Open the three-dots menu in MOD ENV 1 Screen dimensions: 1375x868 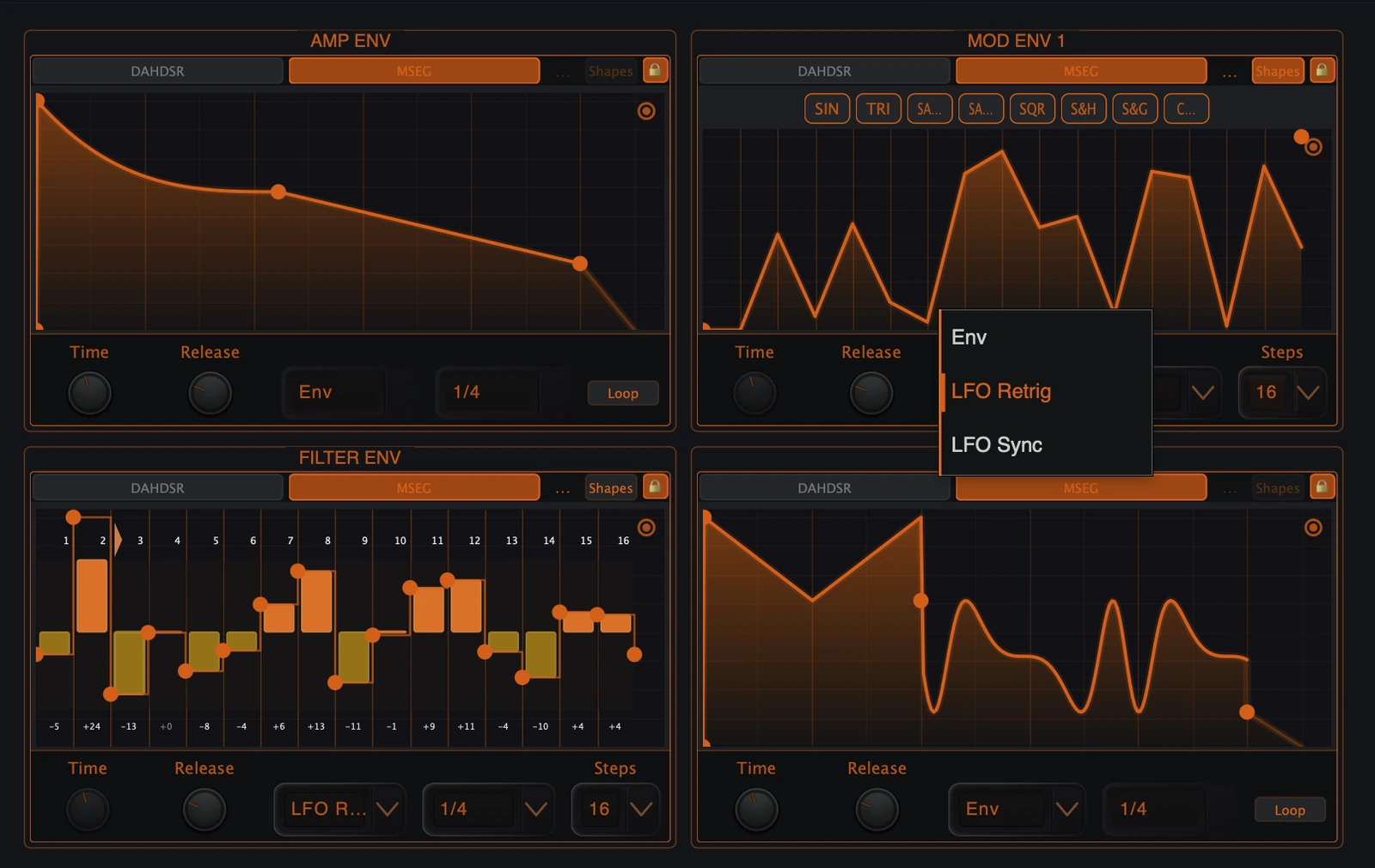coord(1230,72)
